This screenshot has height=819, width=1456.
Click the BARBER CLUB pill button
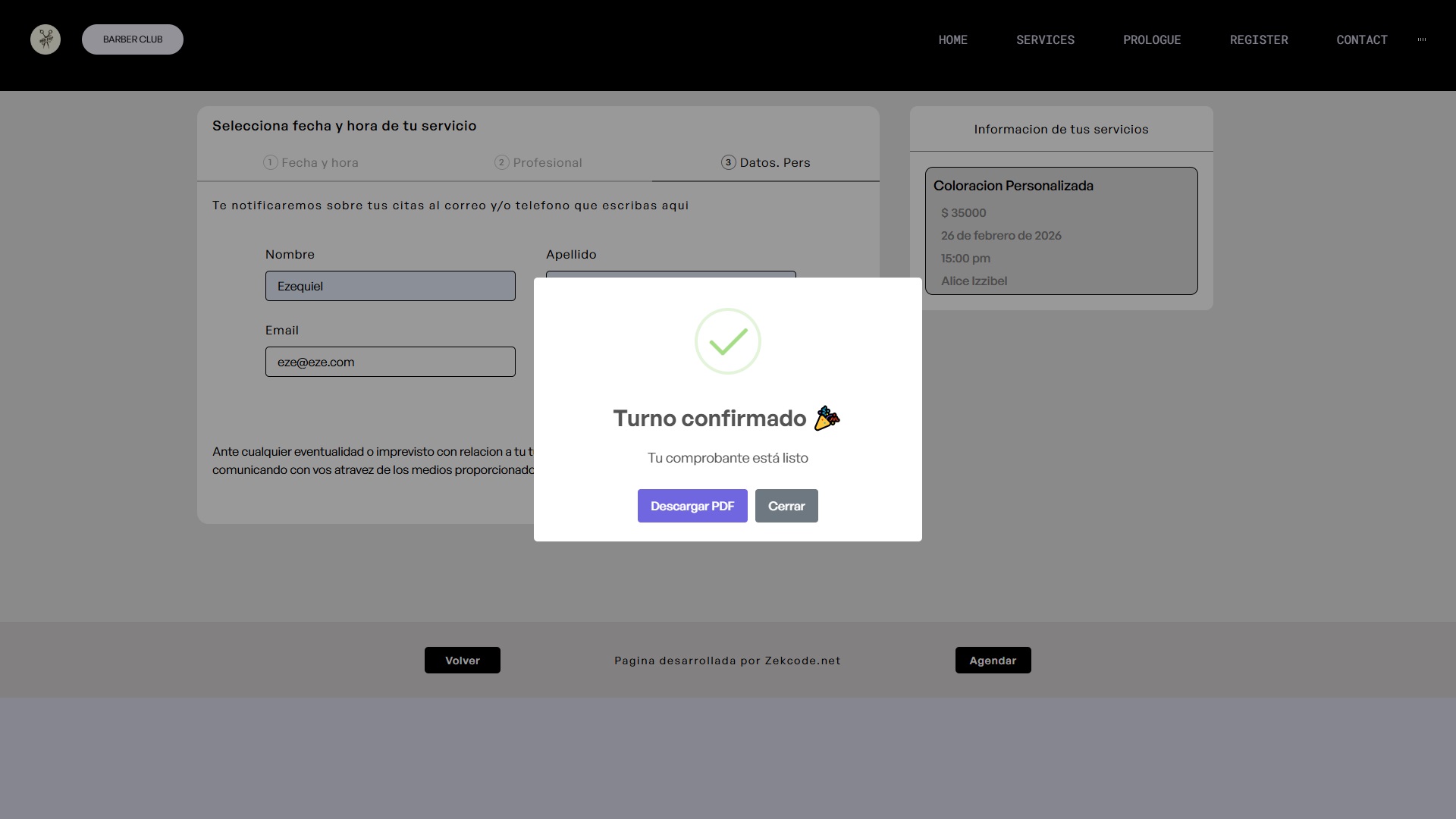click(133, 39)
